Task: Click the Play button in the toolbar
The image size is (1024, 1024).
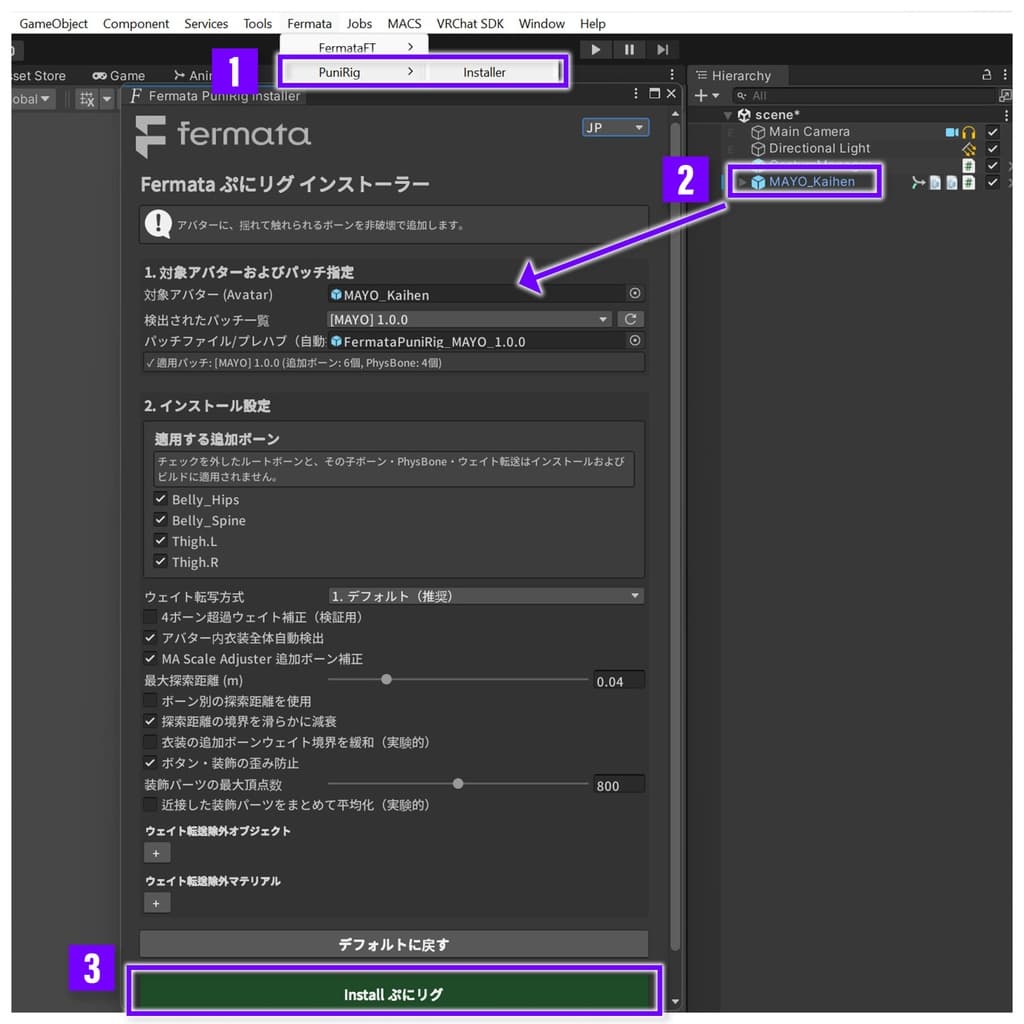Action: (x=595, y=50)
